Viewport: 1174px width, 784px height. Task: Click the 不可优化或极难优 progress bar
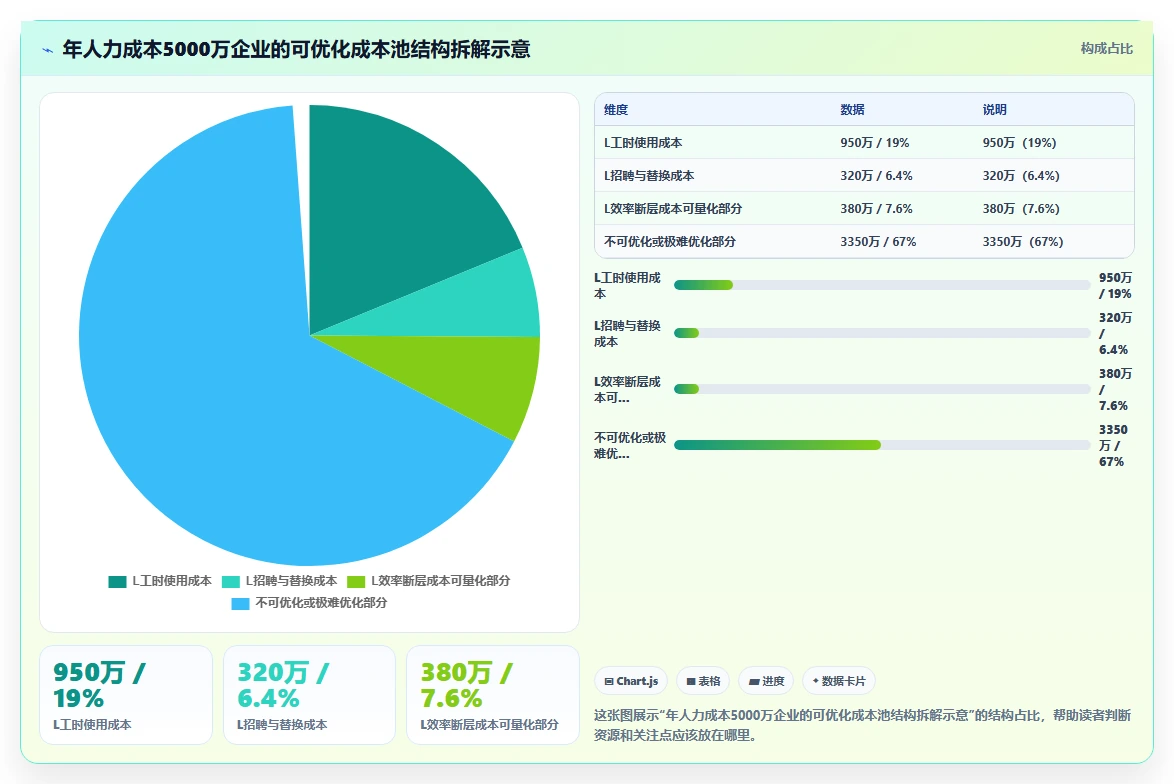(882, 445)
